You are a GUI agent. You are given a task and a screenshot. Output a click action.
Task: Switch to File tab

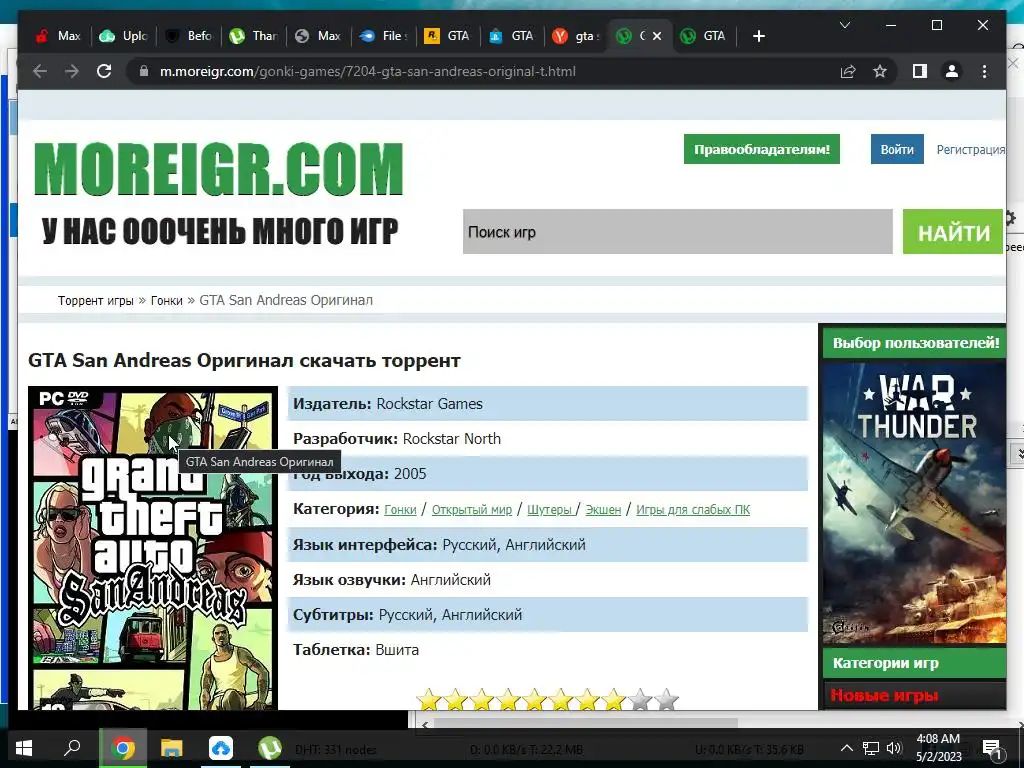[x=383, y=36]
